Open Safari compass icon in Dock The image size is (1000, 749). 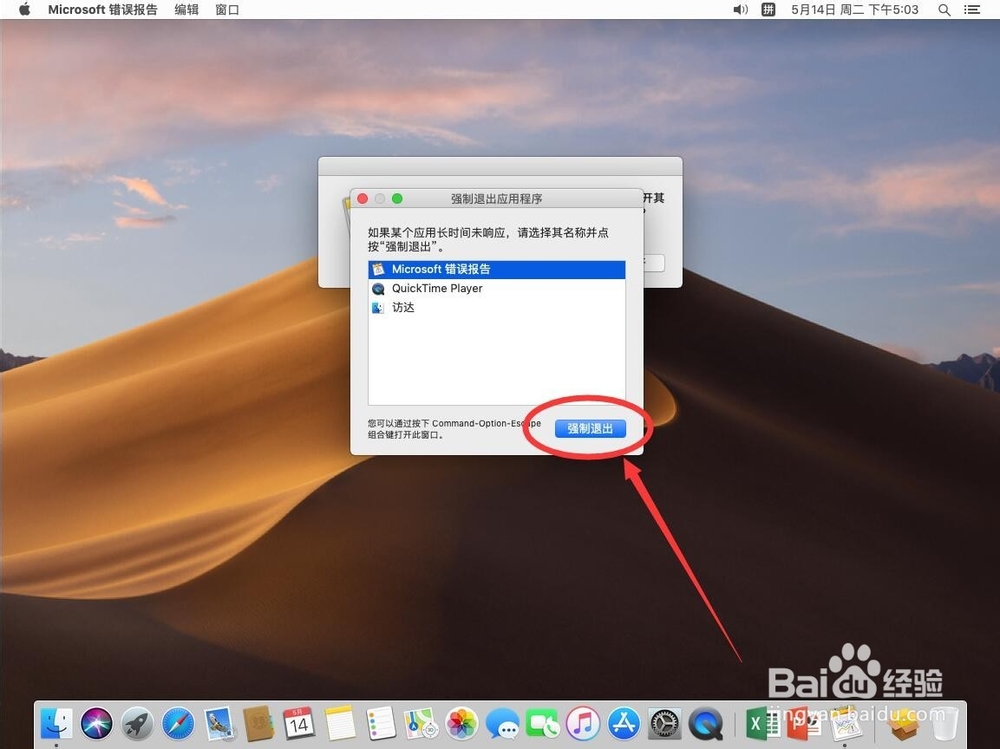pos(178,724)
